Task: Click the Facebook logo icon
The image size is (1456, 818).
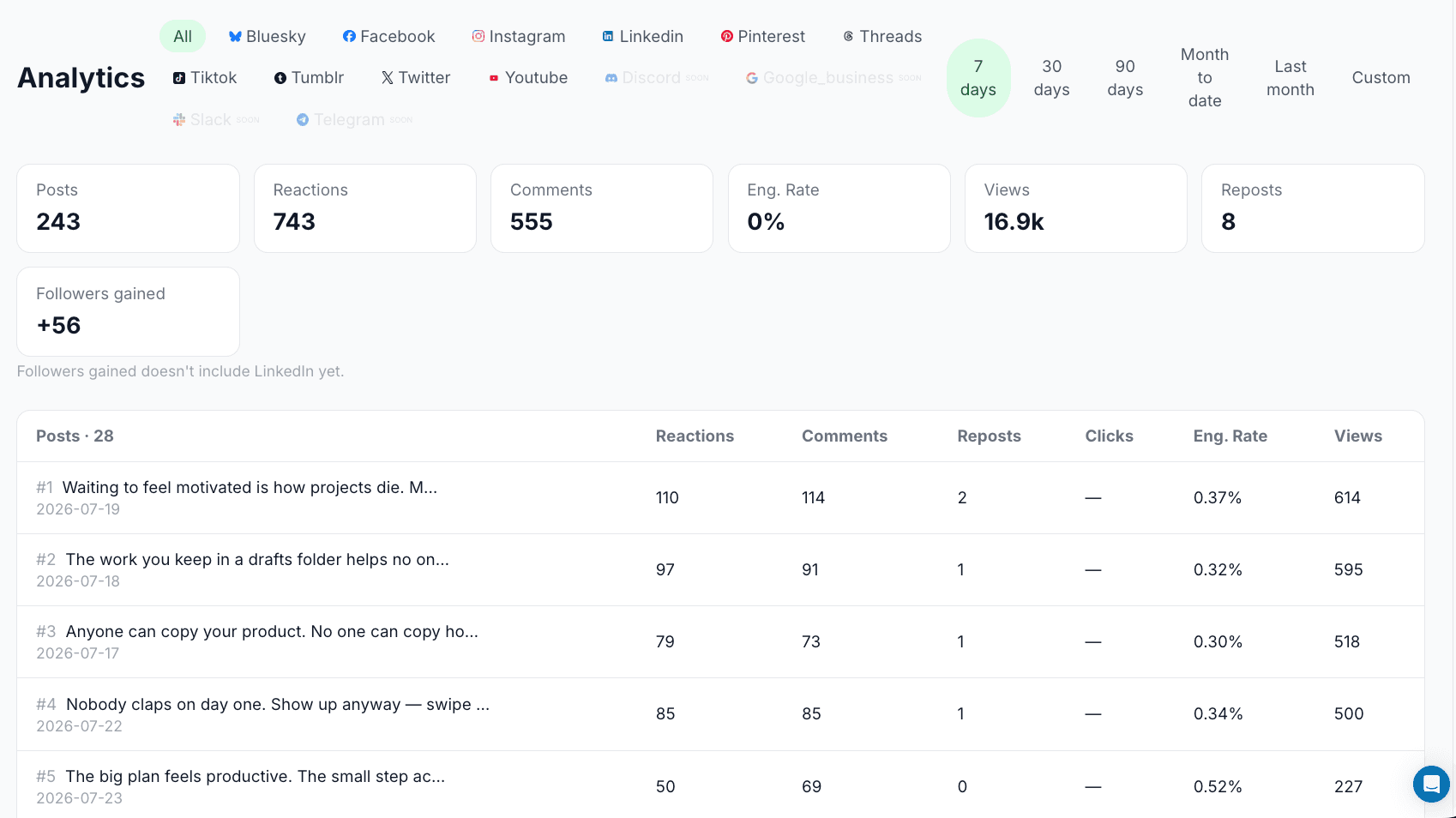Action: (x=349, y=36)
